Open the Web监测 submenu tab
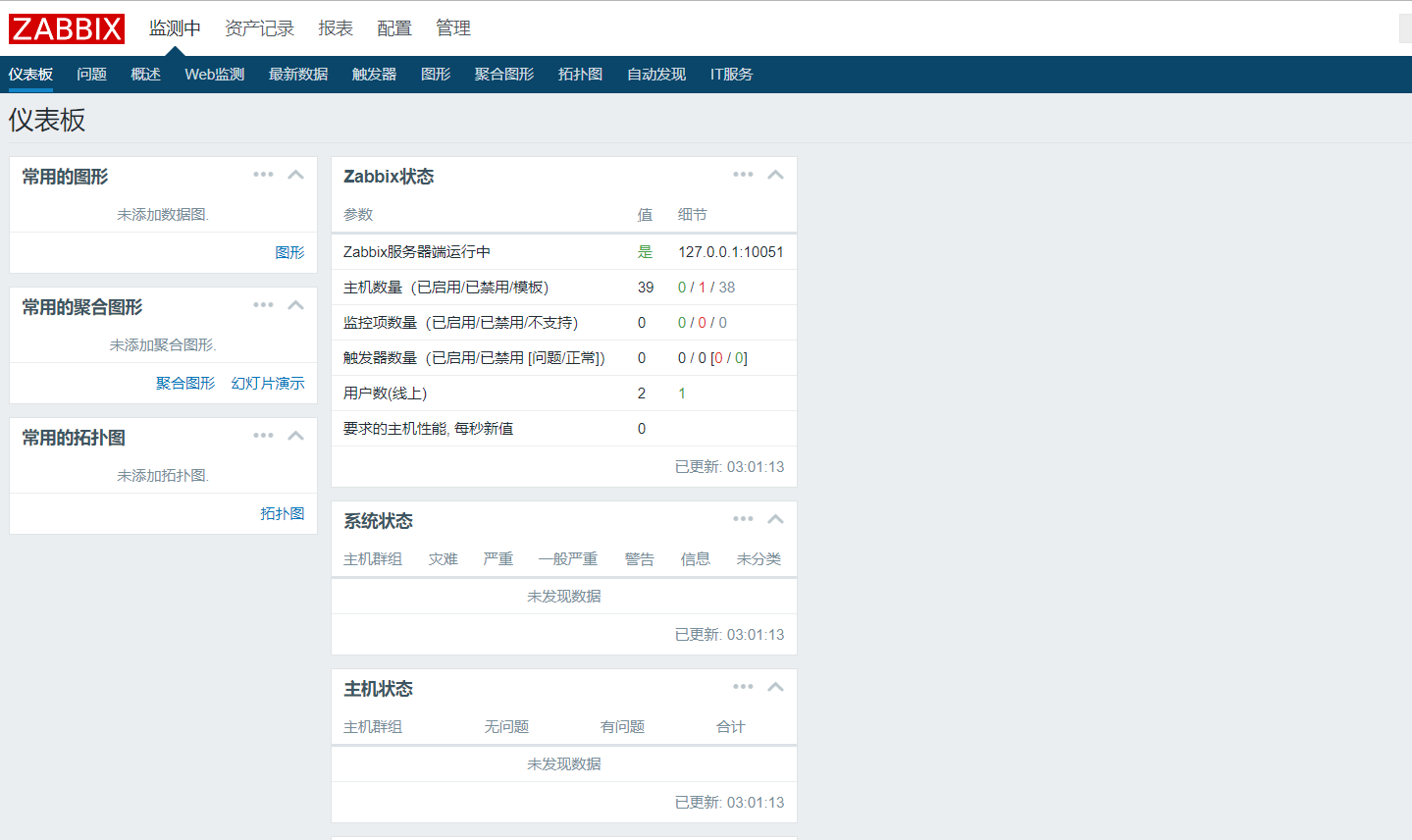 (214, 75)
